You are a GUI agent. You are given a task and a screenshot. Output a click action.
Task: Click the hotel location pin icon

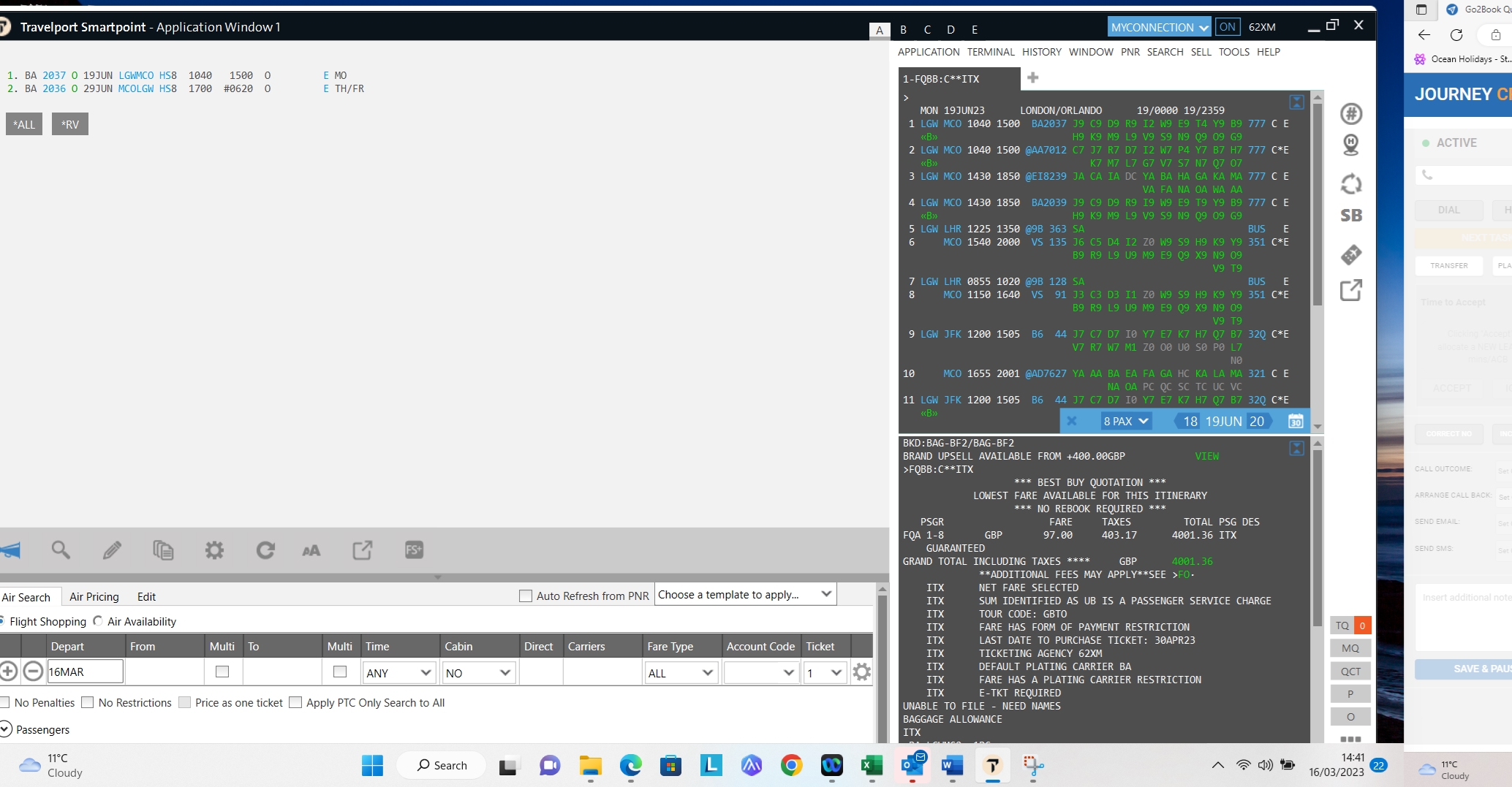(x=1350, y=145)
